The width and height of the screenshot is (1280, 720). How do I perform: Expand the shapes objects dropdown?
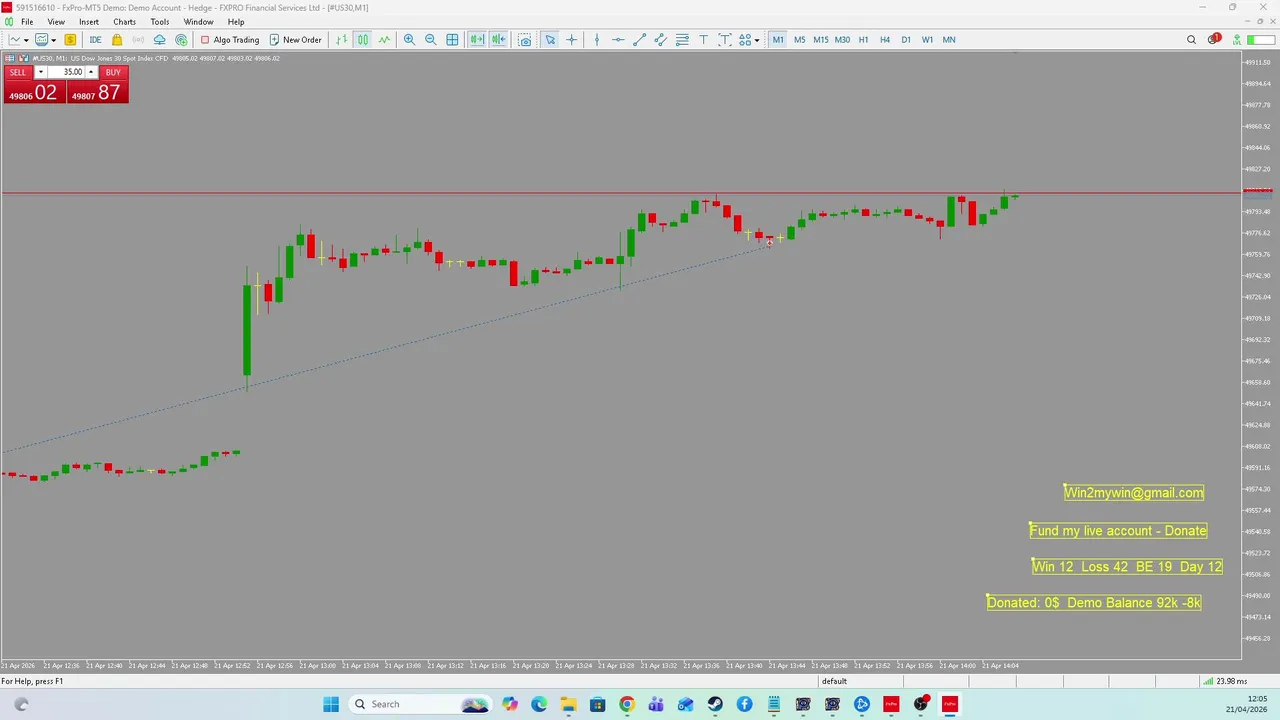point(757,40)
